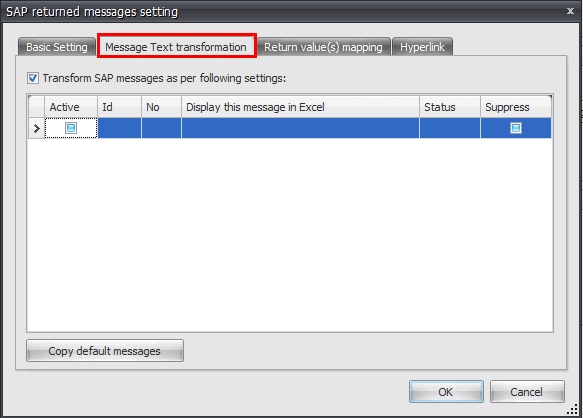
Task: Confirm settings with OK button
Action: [x=446, y=392]
